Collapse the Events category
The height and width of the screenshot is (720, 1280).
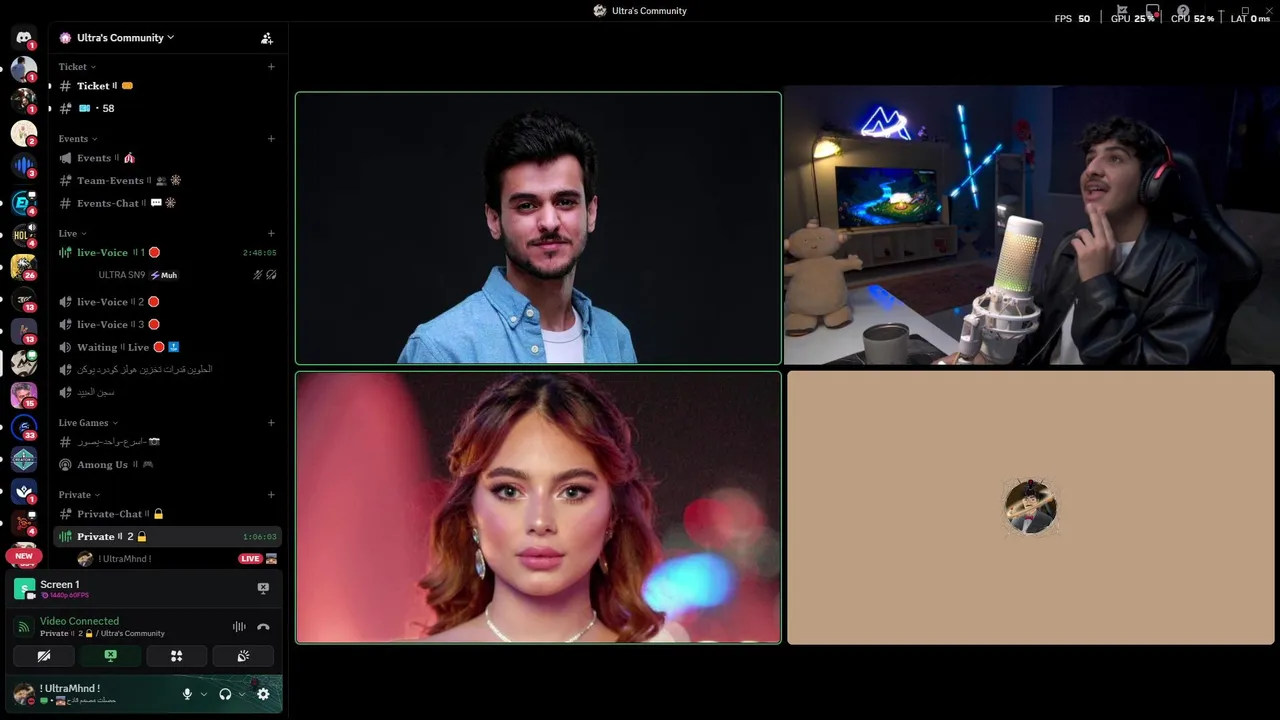[x=78, y=139]
